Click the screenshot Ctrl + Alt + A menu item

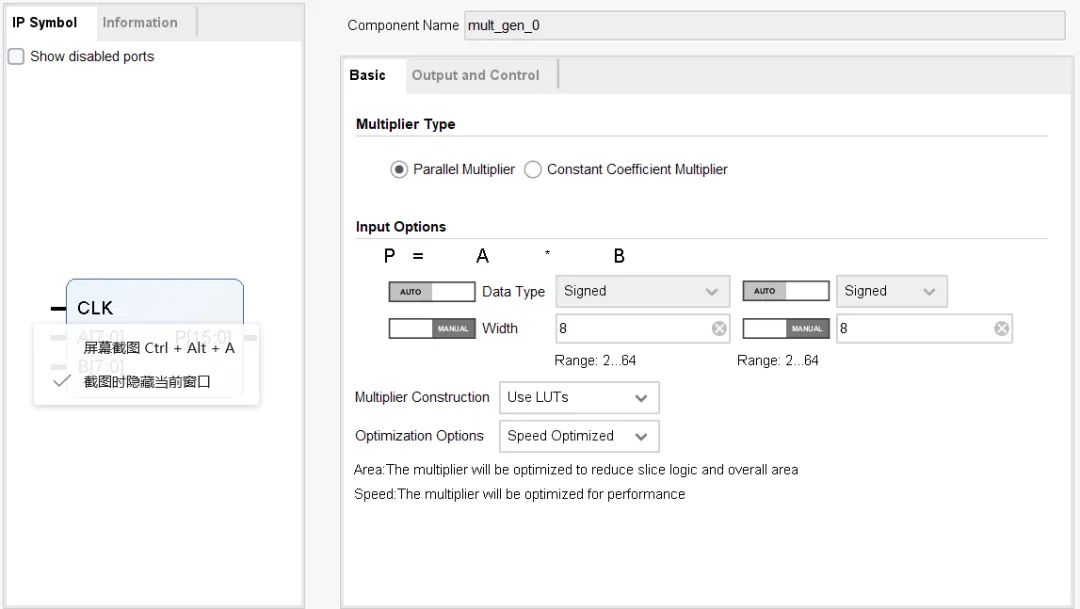coord(158,348)
